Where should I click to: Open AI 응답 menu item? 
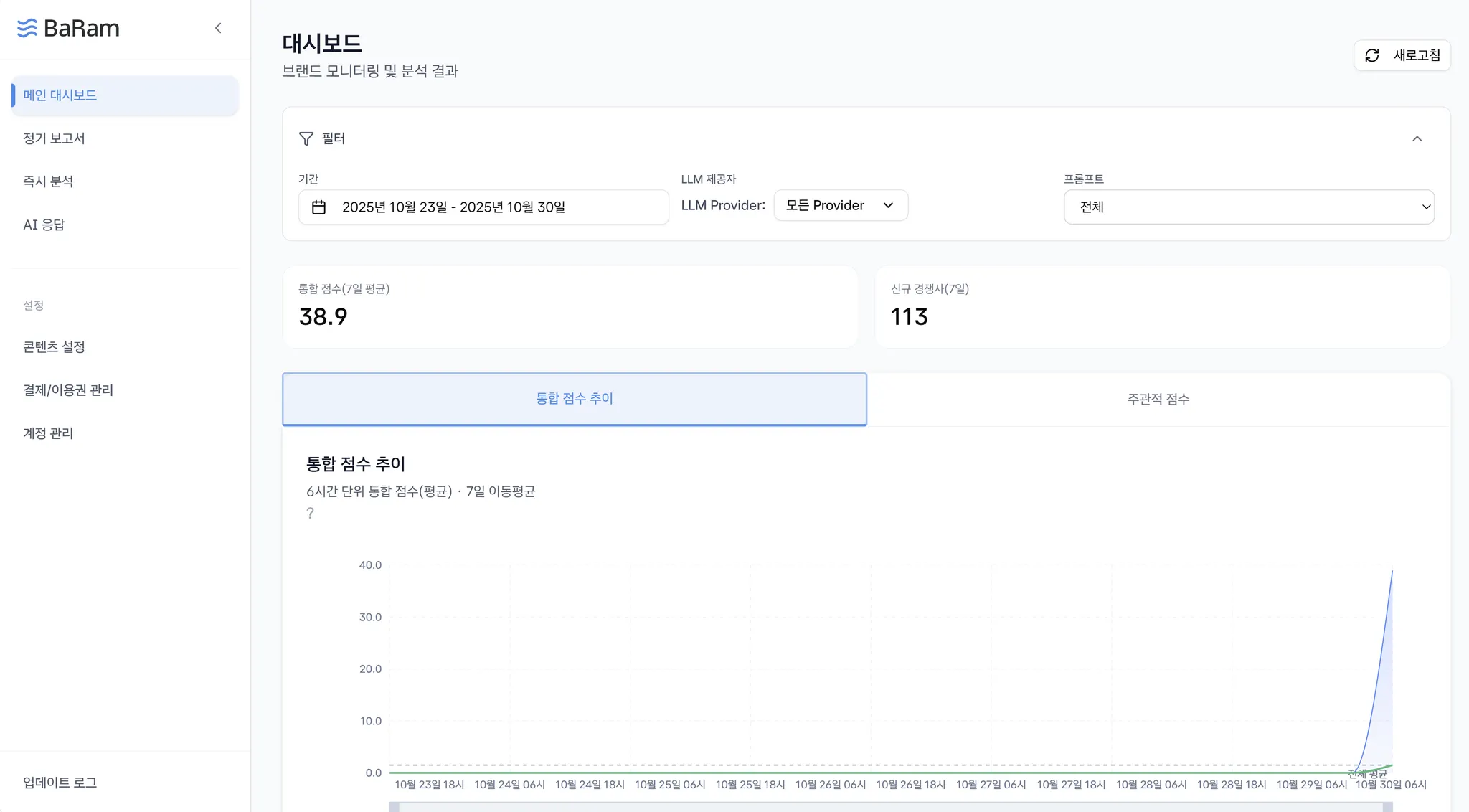click(x=44, y=225)
